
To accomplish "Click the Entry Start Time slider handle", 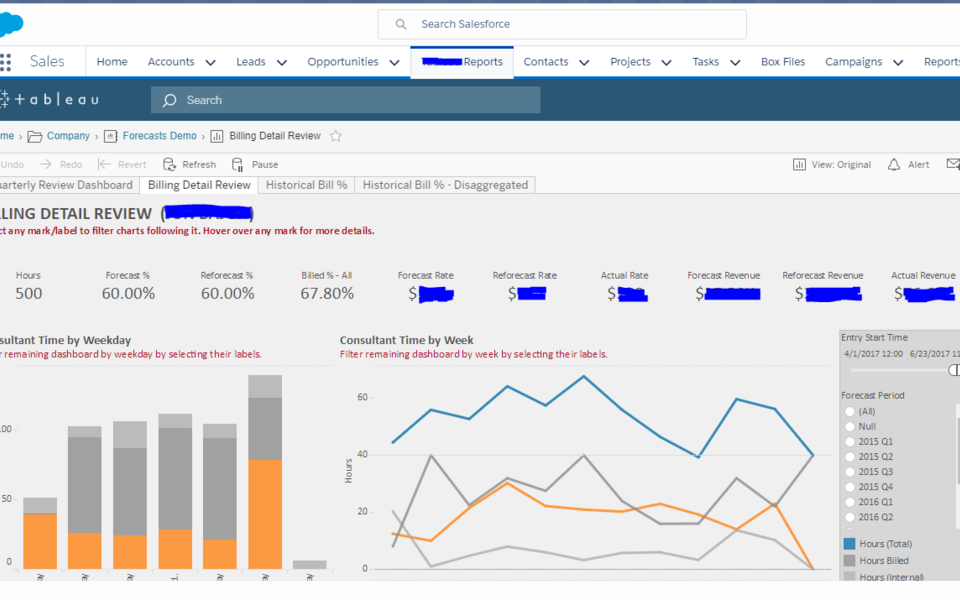I will (x=954, y=370).
